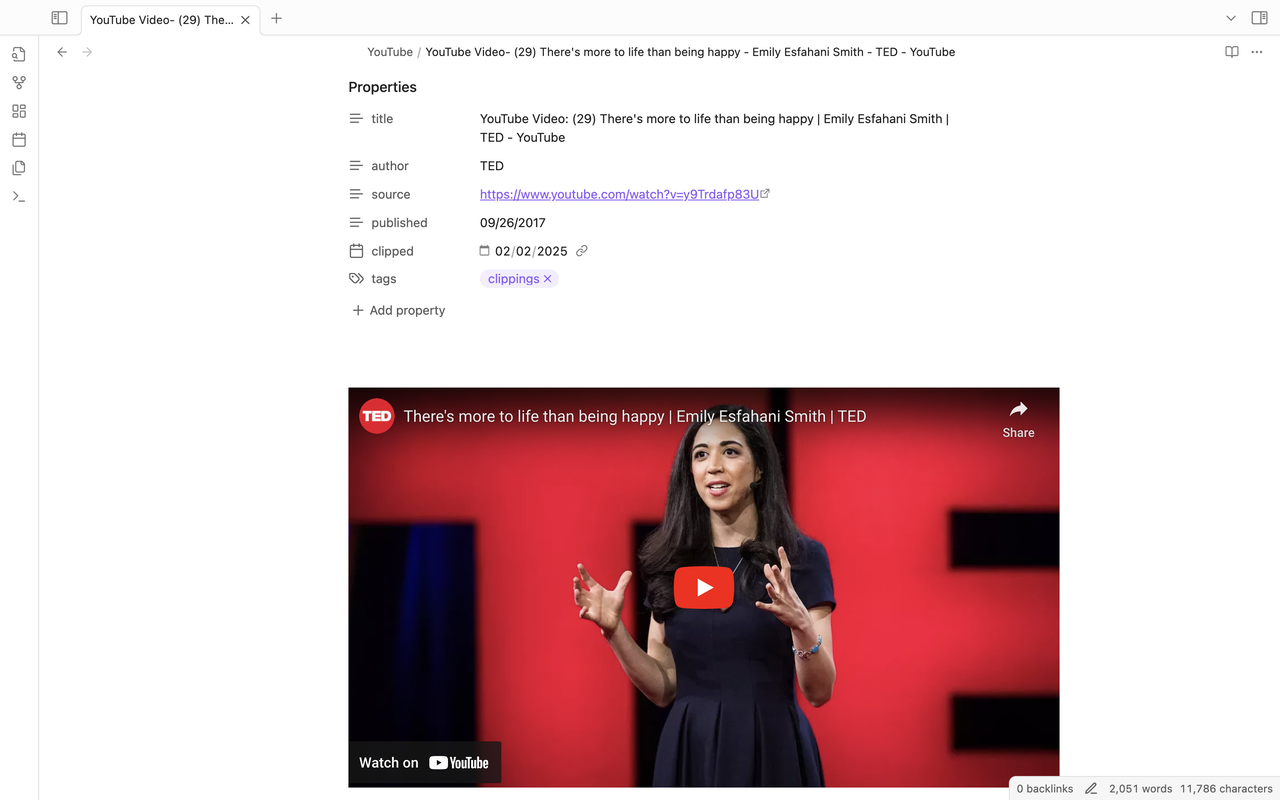
Task: Click the published property icon
Action: pos(356,222)
